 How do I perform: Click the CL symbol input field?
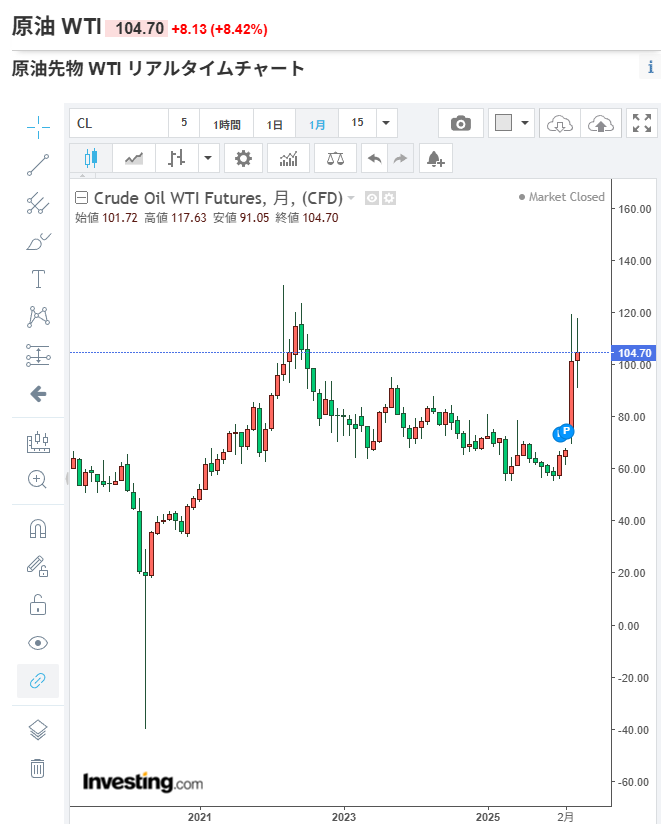(118, 124)
